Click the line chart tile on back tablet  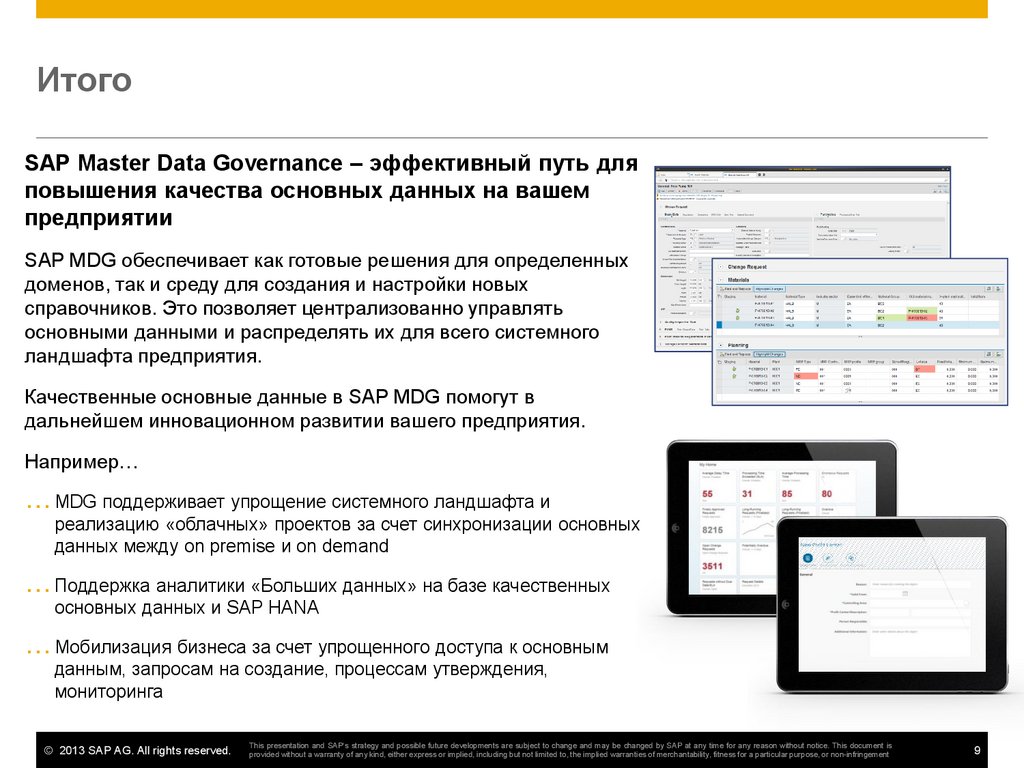coord(757,522)
